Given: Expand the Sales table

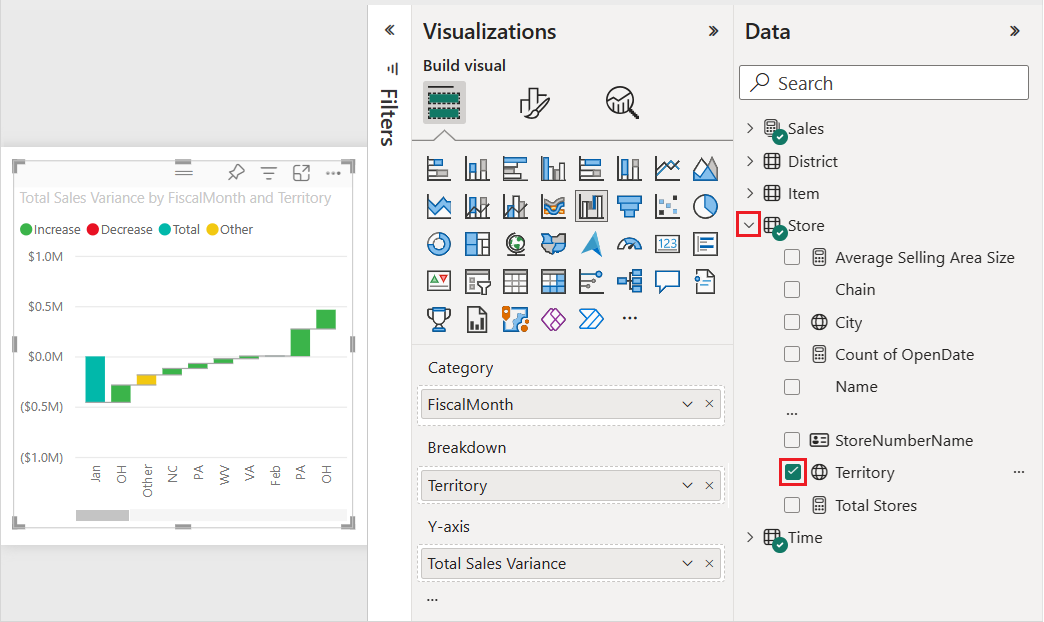Looking at the screenshot, I should click(749, 128).
